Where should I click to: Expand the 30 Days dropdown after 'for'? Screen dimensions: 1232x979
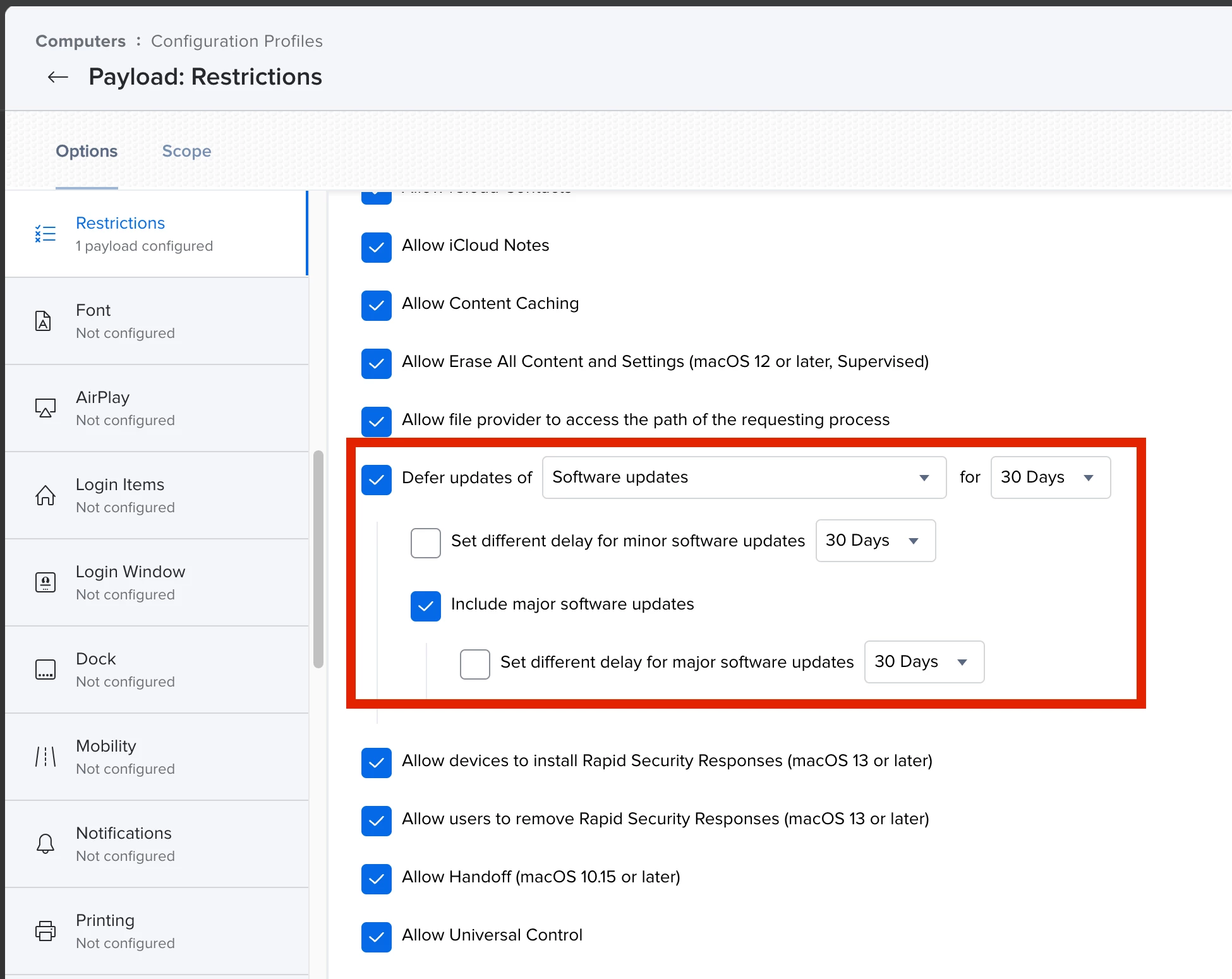click(1049, 477)
